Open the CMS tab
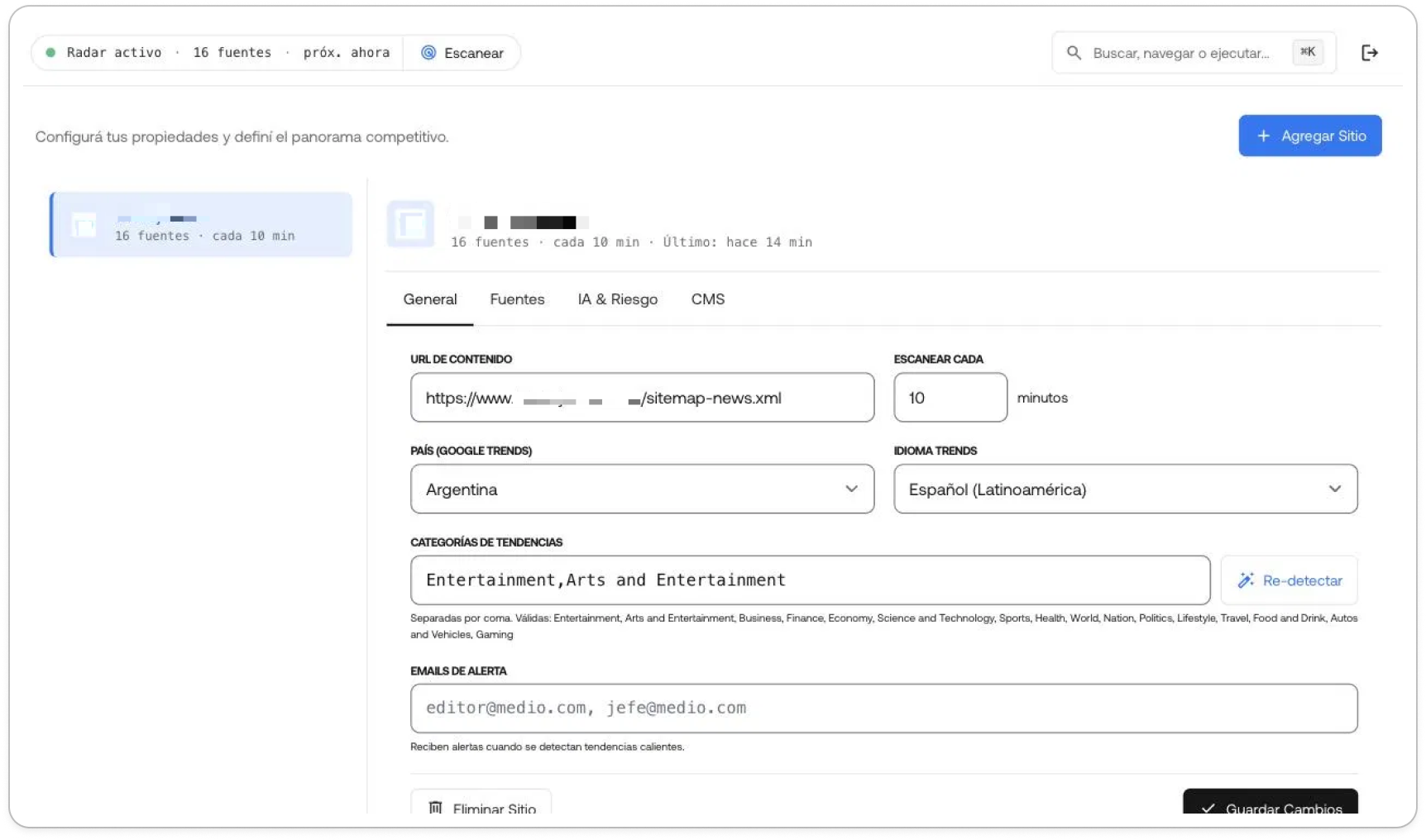1426x840 pixels. [708, 299]
